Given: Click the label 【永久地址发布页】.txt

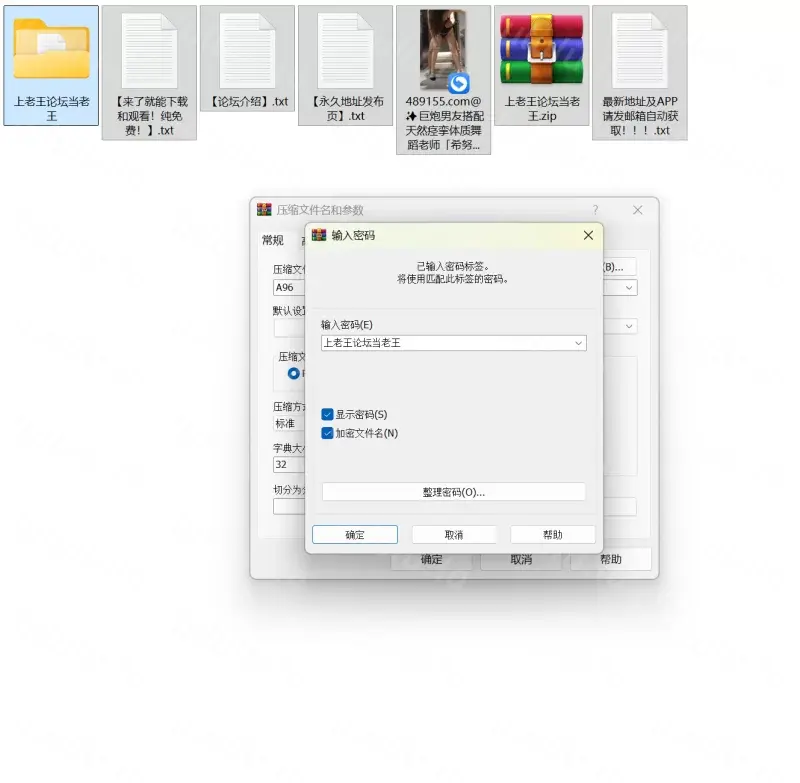Looking at the screenshot, I should 345,109.
